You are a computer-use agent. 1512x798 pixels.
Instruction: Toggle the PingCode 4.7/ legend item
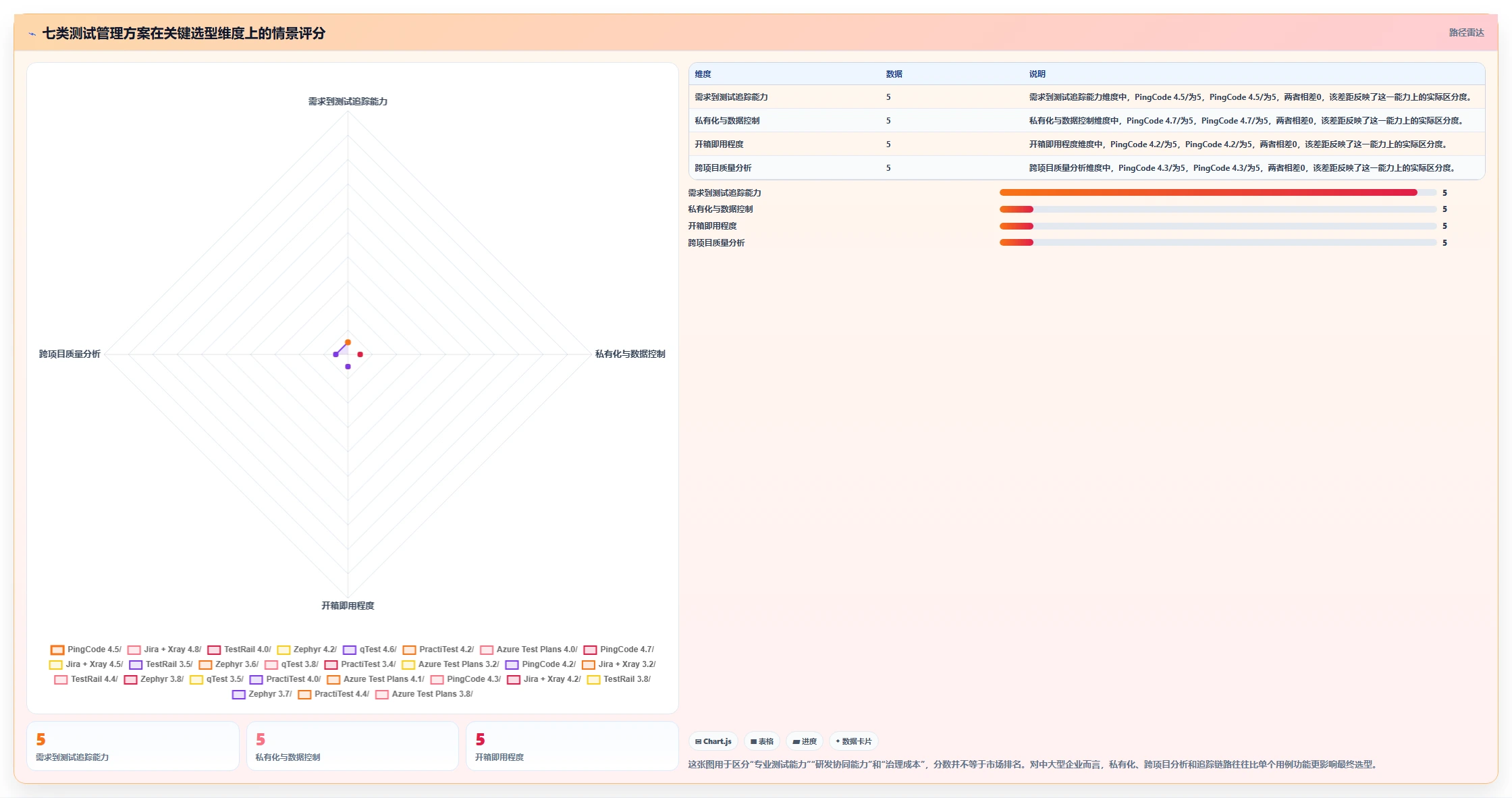(x=618, y=649)
